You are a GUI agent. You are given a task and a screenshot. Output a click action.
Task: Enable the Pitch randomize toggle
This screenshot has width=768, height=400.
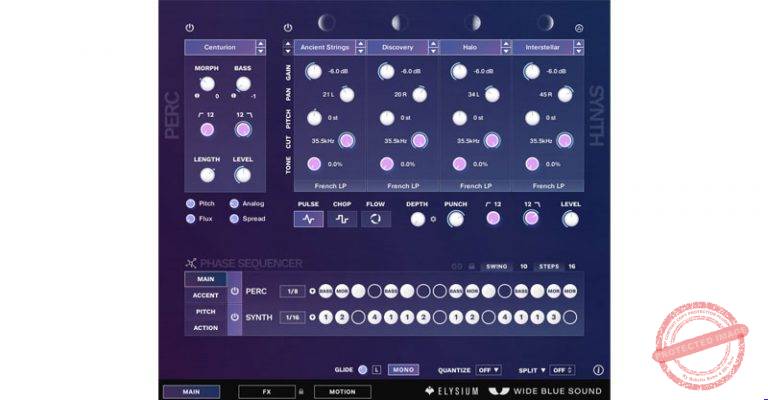(191, 204)
